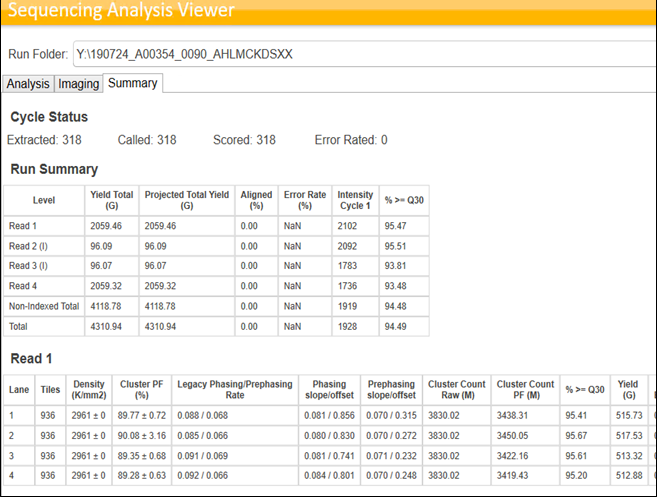Select the Read 3 (I) row label
Screen dimensions: 657x498
coord(28,266)
